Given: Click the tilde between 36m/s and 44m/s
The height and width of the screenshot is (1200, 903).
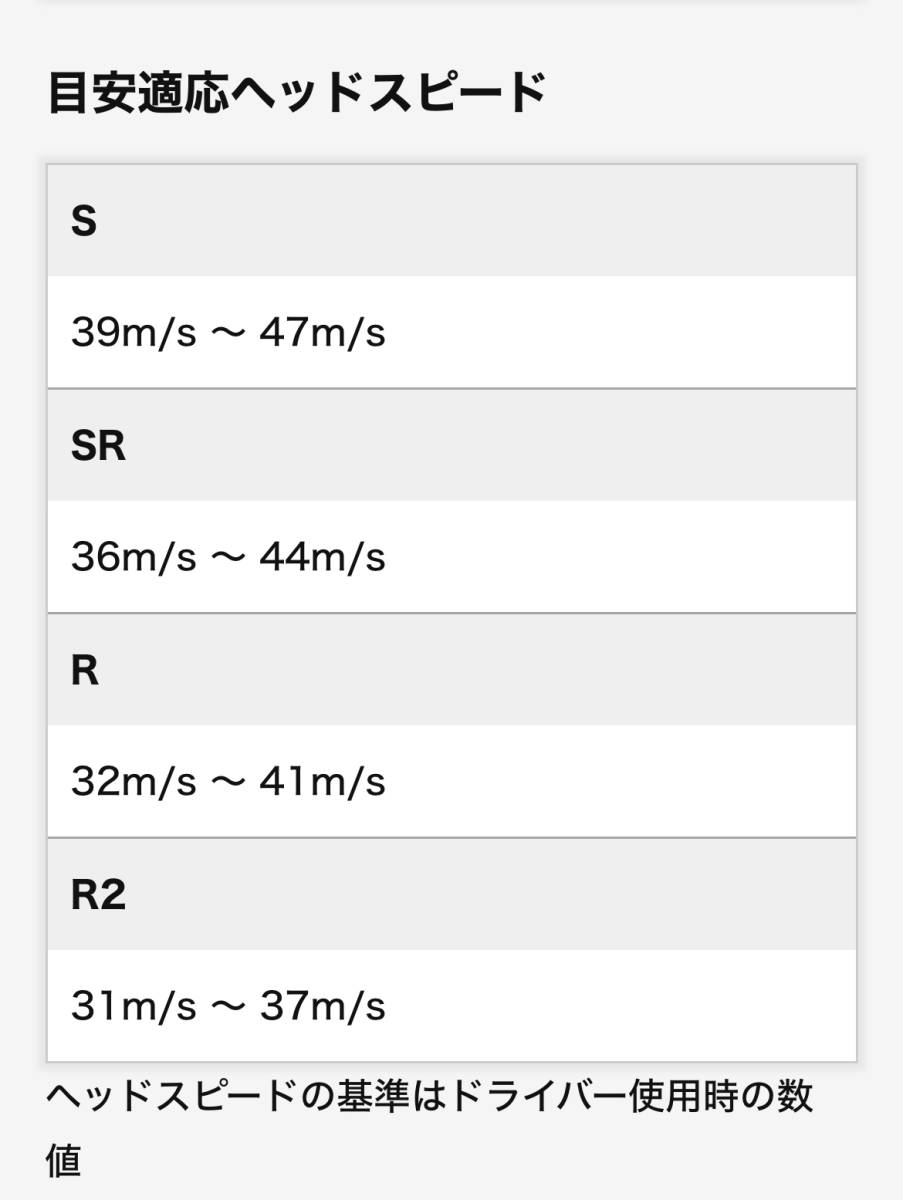Looking at the screenshot, I should (228, 557).
